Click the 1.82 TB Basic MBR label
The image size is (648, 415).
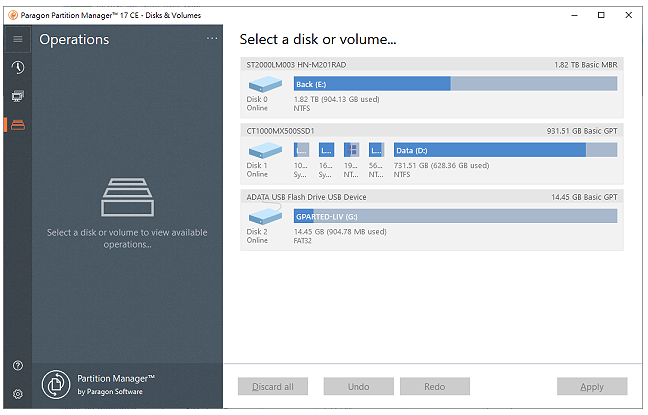(586, 65)
